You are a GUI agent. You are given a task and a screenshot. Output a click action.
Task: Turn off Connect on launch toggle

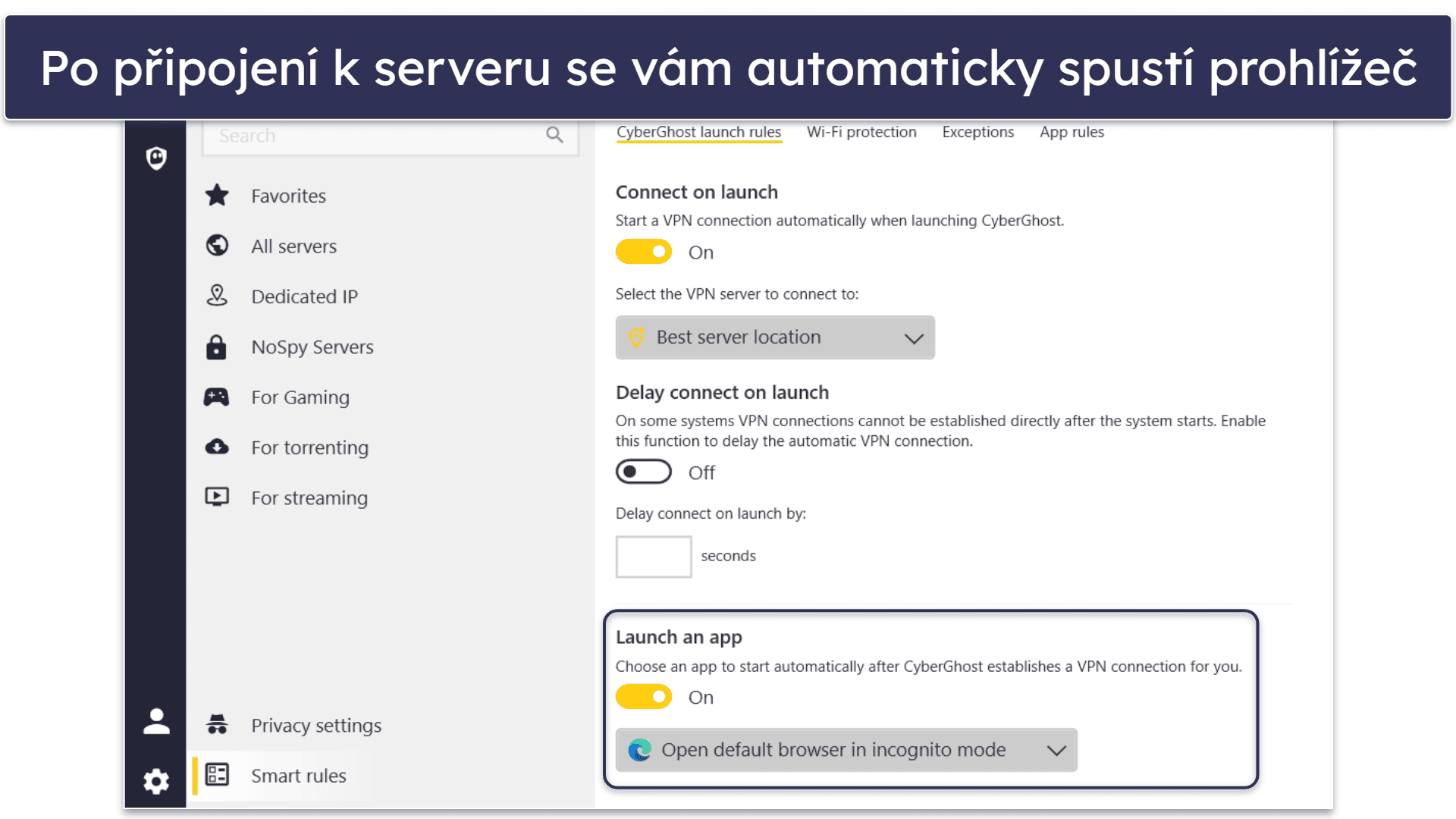[644, 252]
